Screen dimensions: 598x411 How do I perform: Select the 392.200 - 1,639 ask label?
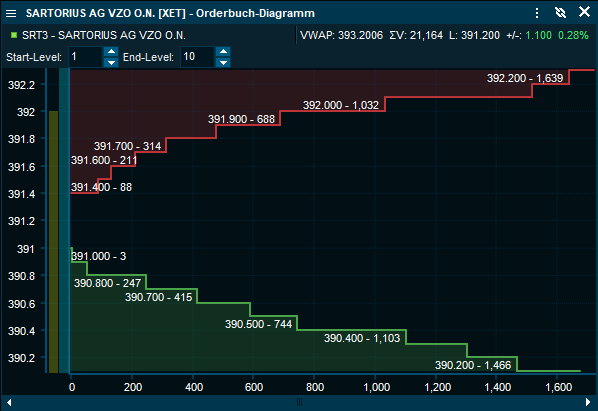point(525,78)
